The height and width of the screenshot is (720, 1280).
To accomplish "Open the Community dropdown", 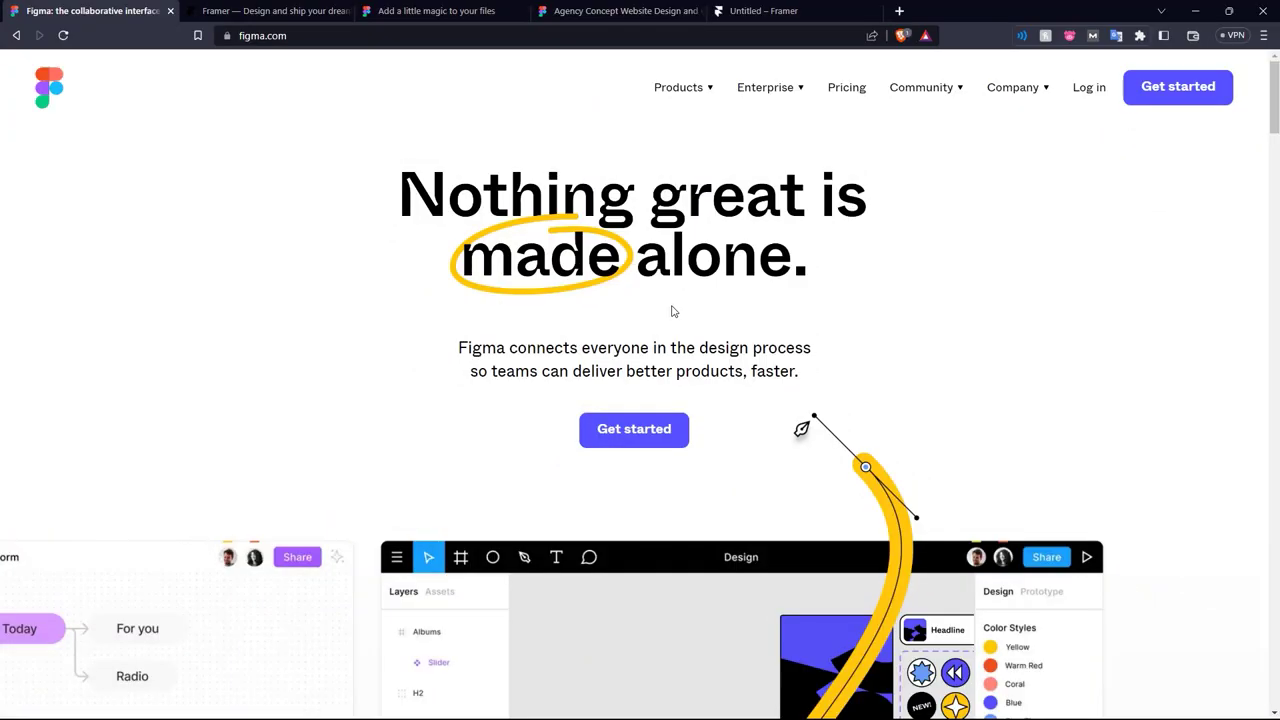I will [x=926, y=87].
